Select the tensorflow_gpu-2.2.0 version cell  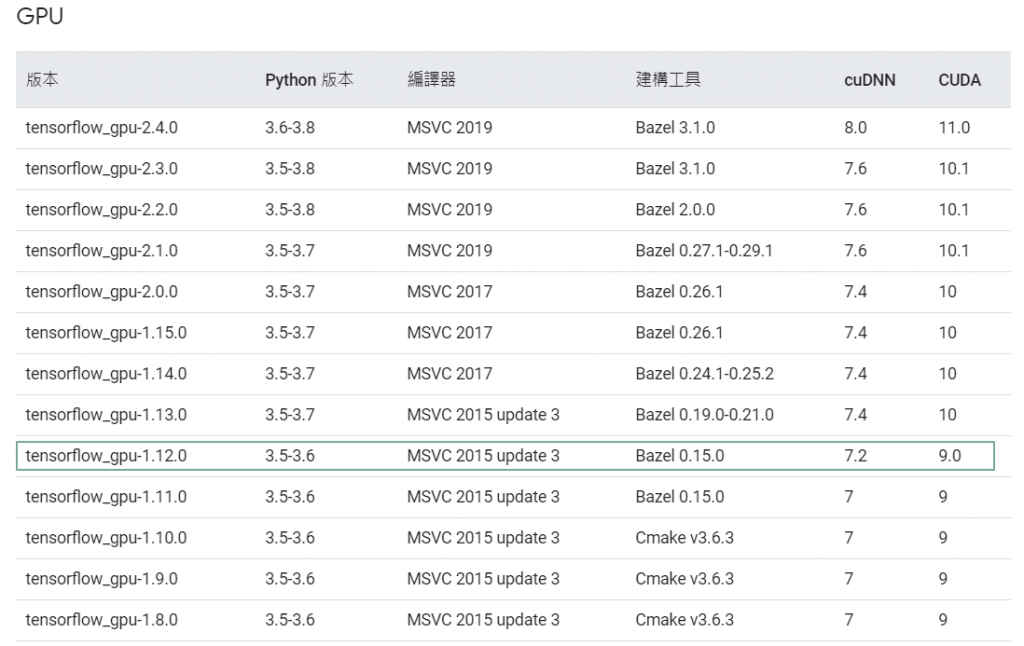pos(101,210)
